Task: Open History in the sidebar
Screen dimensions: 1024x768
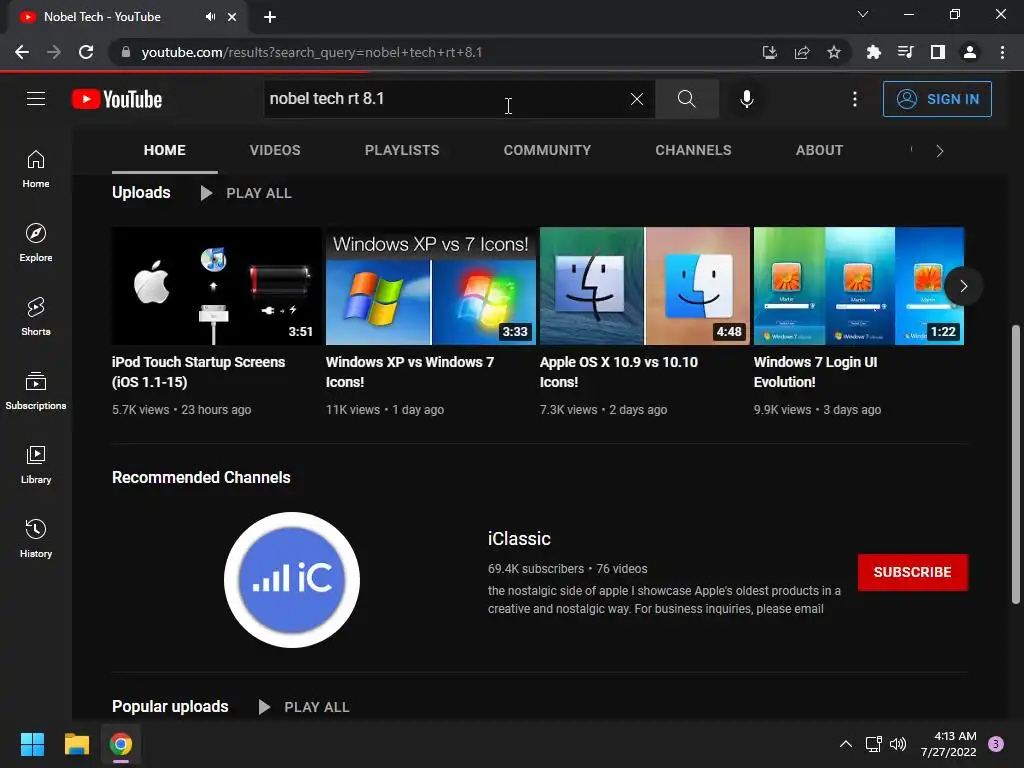Action: 36,538
